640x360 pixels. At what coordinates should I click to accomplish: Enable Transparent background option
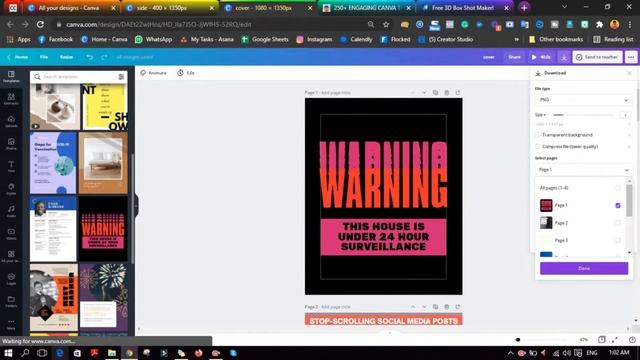click(538, 135)
